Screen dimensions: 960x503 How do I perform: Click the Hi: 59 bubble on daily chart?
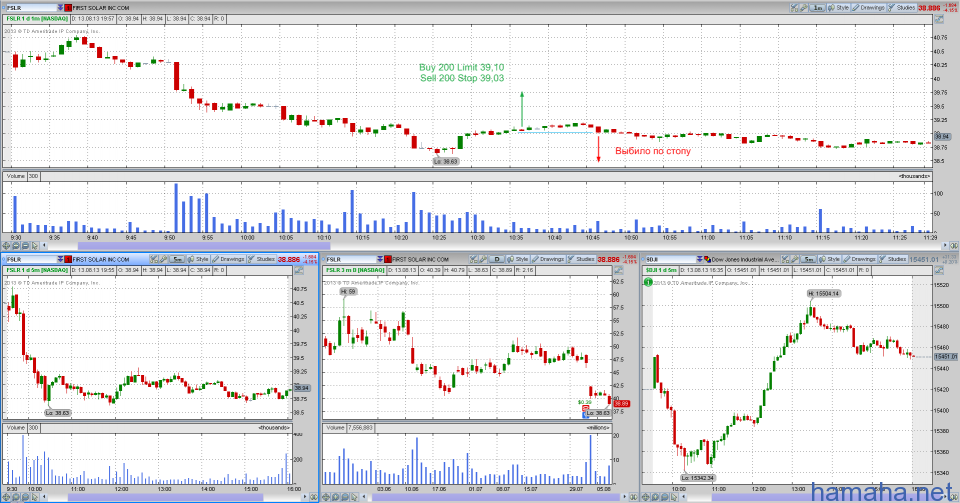[x=348, y=292]
